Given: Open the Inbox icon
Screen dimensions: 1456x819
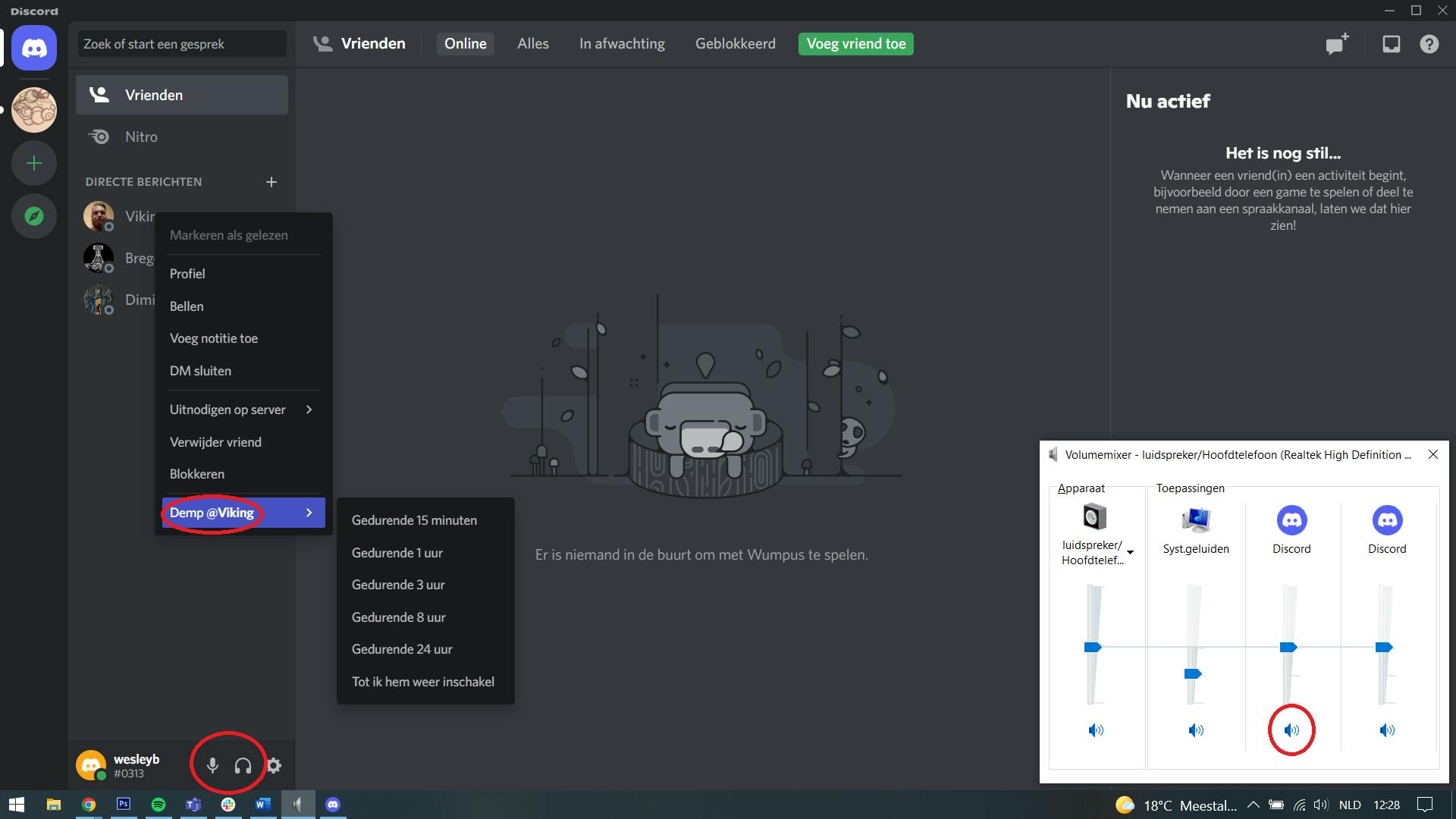Looking at the screenshot, I should 1391,44.
